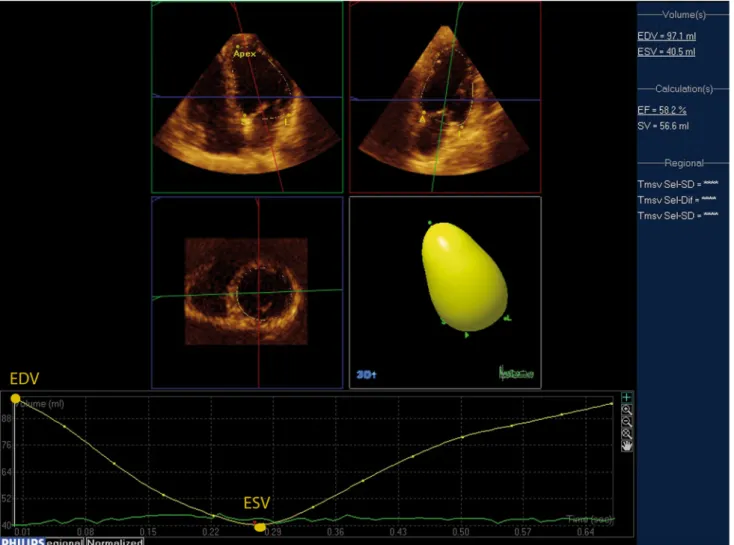The height and width of the screenshot is (545, 734).
Task: Click the 3D orientation icon in the model view
Action: point(367,375)
